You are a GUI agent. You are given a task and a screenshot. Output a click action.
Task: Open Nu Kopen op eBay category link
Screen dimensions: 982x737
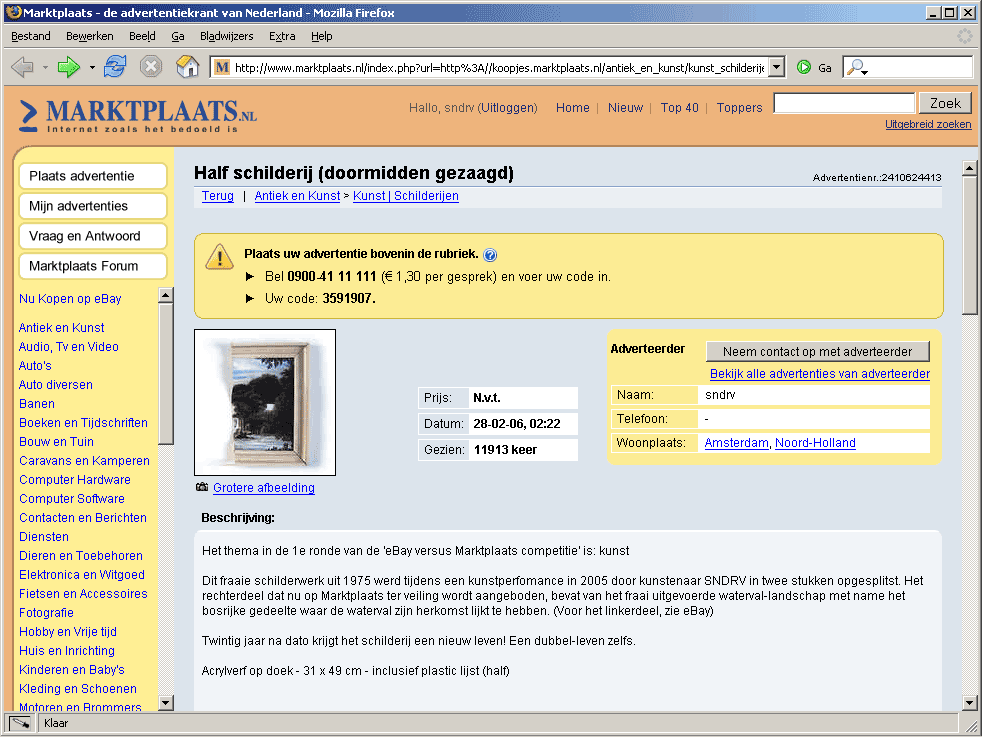click(70, 299)
